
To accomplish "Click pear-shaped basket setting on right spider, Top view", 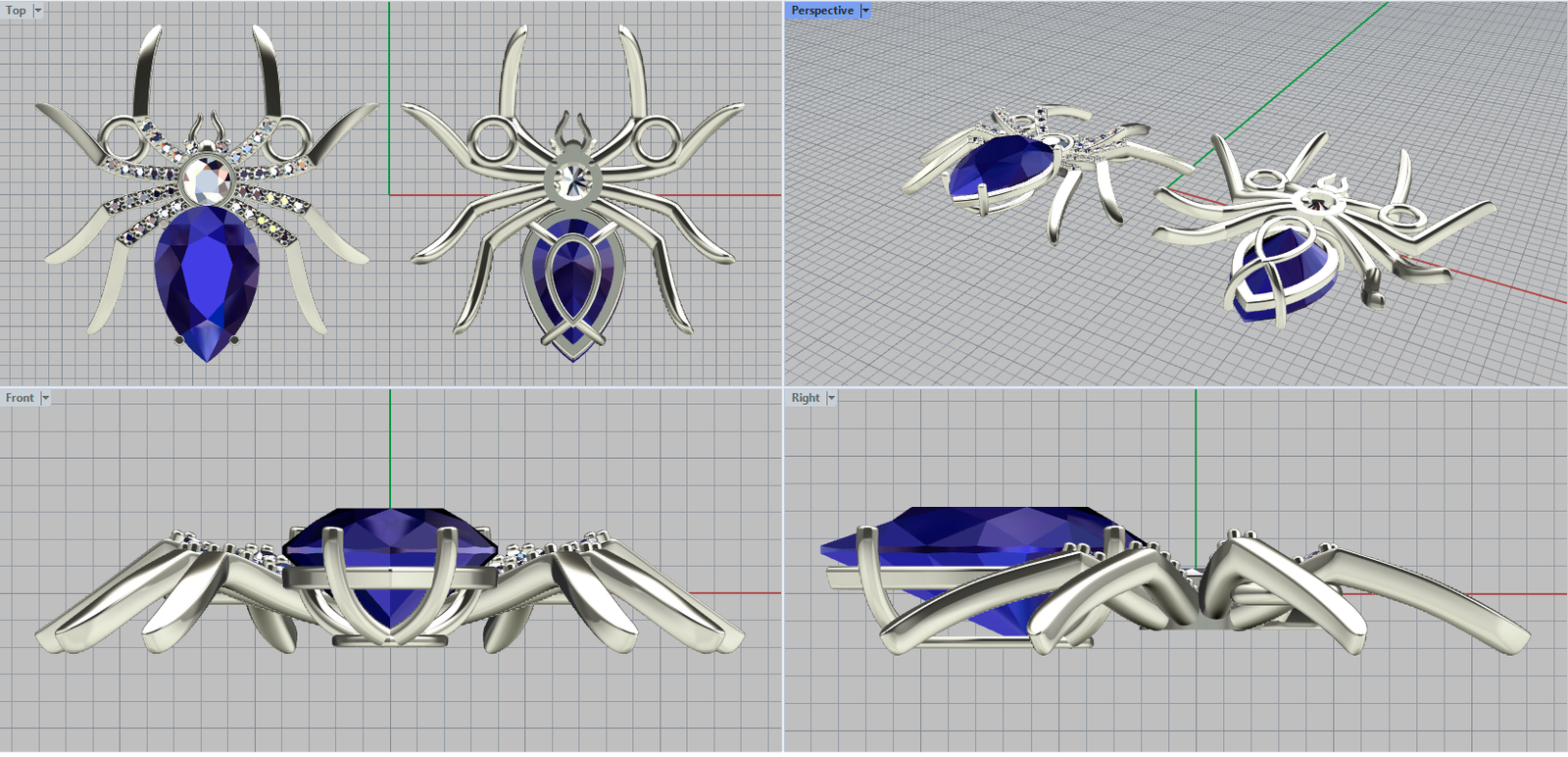I will tap(572, 284).
